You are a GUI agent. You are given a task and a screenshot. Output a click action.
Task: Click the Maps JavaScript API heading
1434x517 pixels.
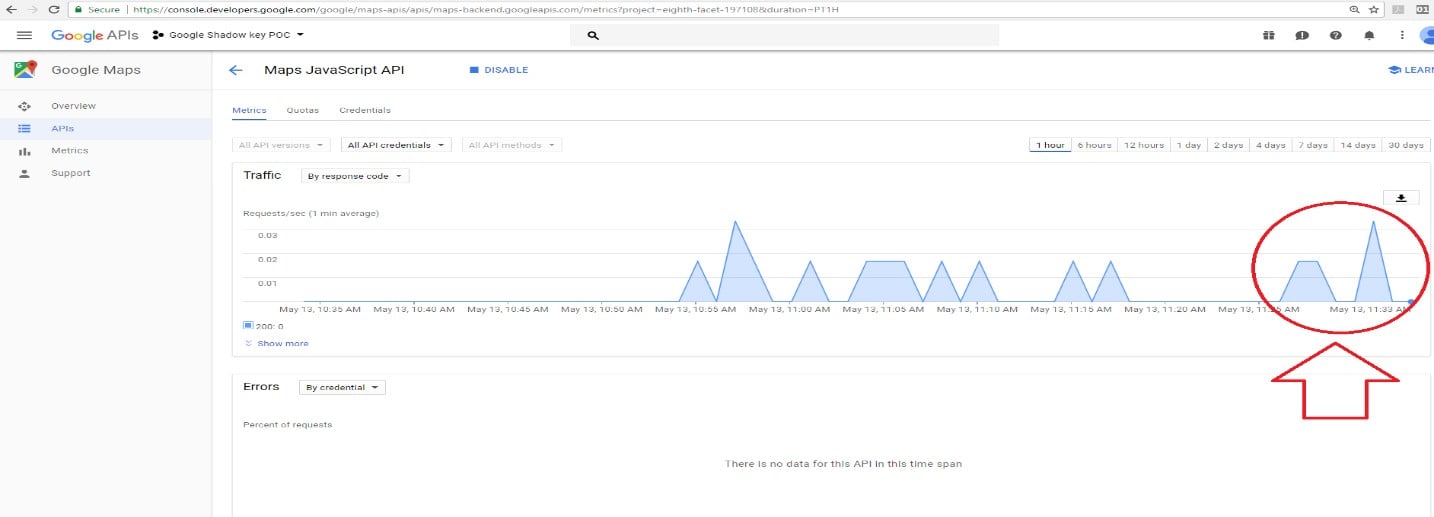click(334, 70)
